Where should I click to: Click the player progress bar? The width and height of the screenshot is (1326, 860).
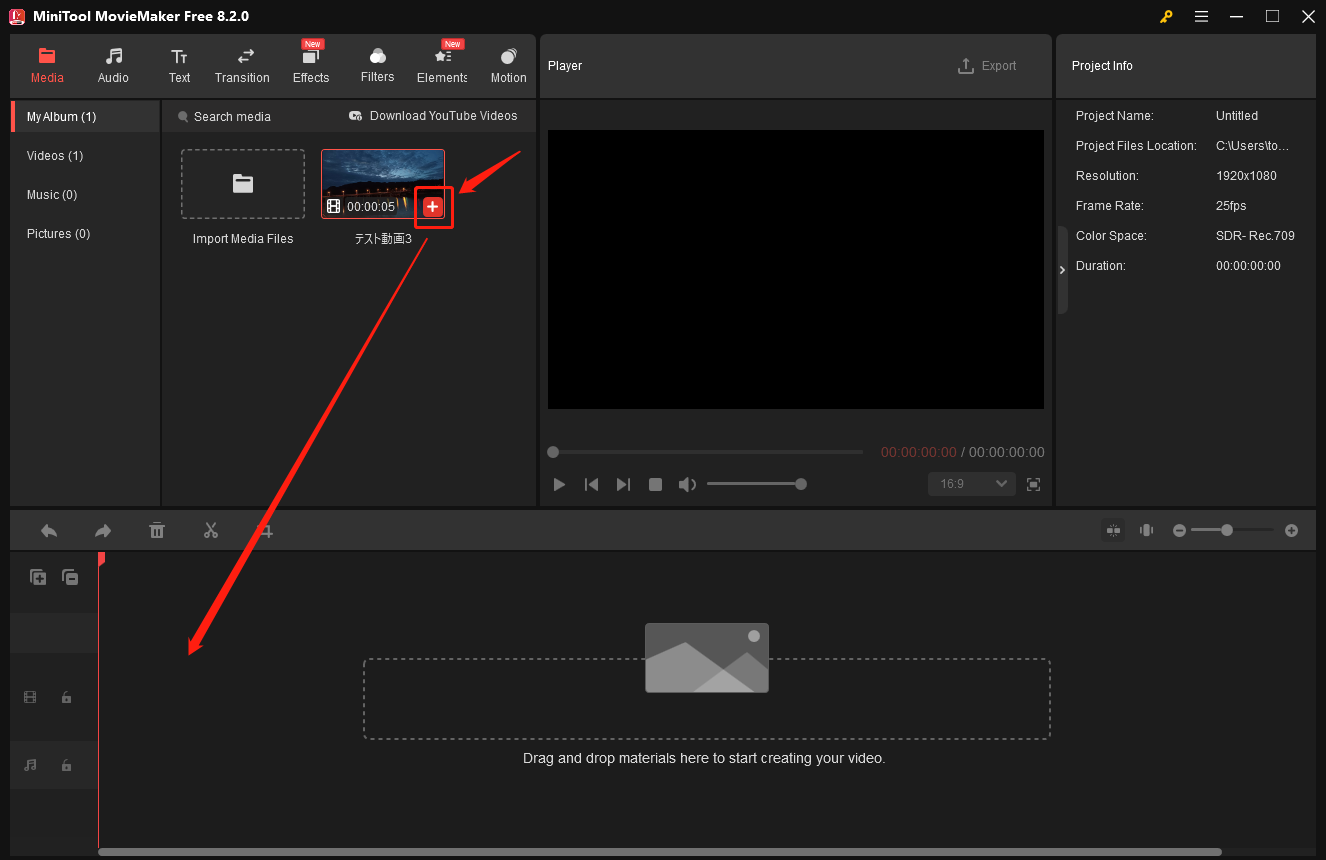tap(705, 452)
